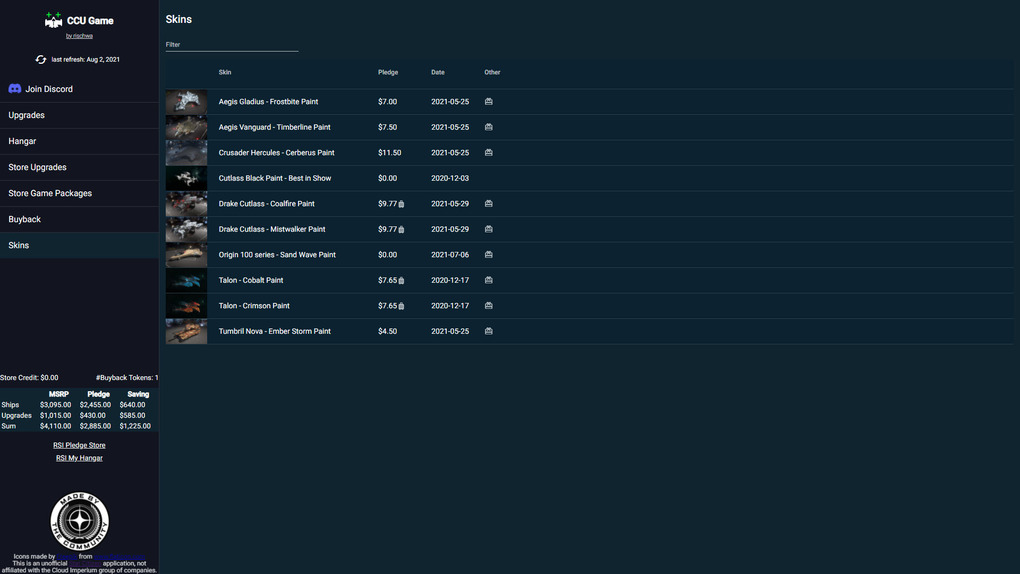Click the gift icon for Tumbril Nova Ember Storm
This screenshot has width=1020, height=574.
[x=489, y=331]
